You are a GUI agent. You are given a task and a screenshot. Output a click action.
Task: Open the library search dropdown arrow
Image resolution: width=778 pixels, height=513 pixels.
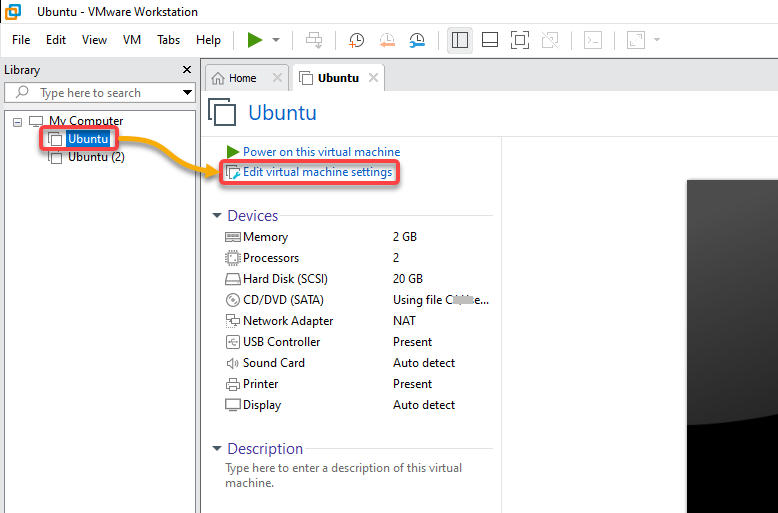point(187,92)
